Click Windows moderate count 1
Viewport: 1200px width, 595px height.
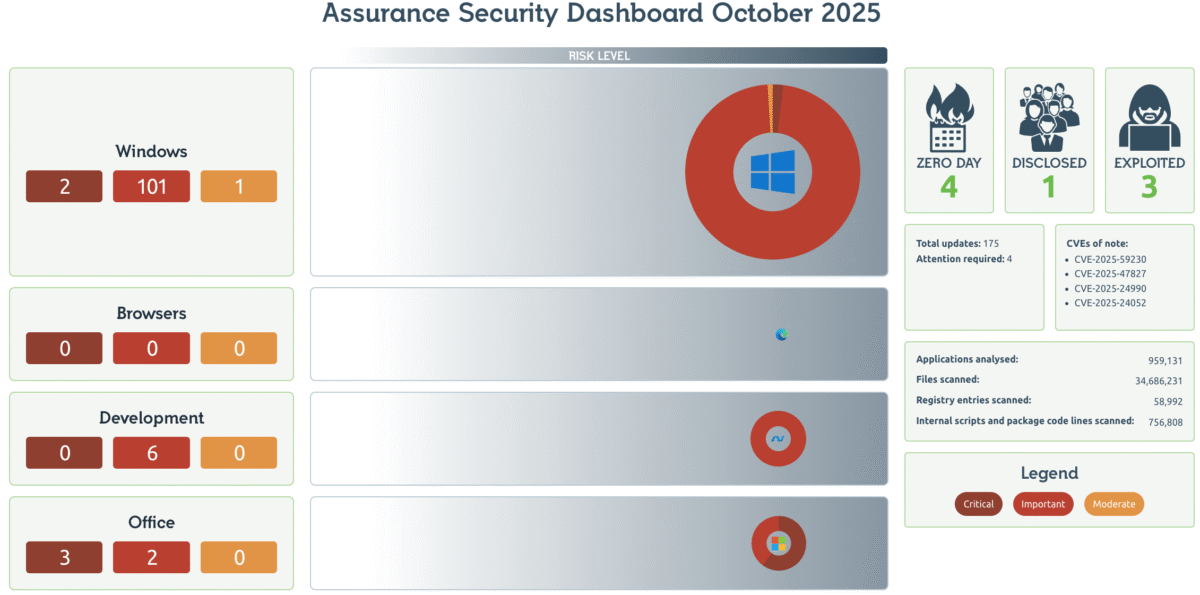[239, 186]
